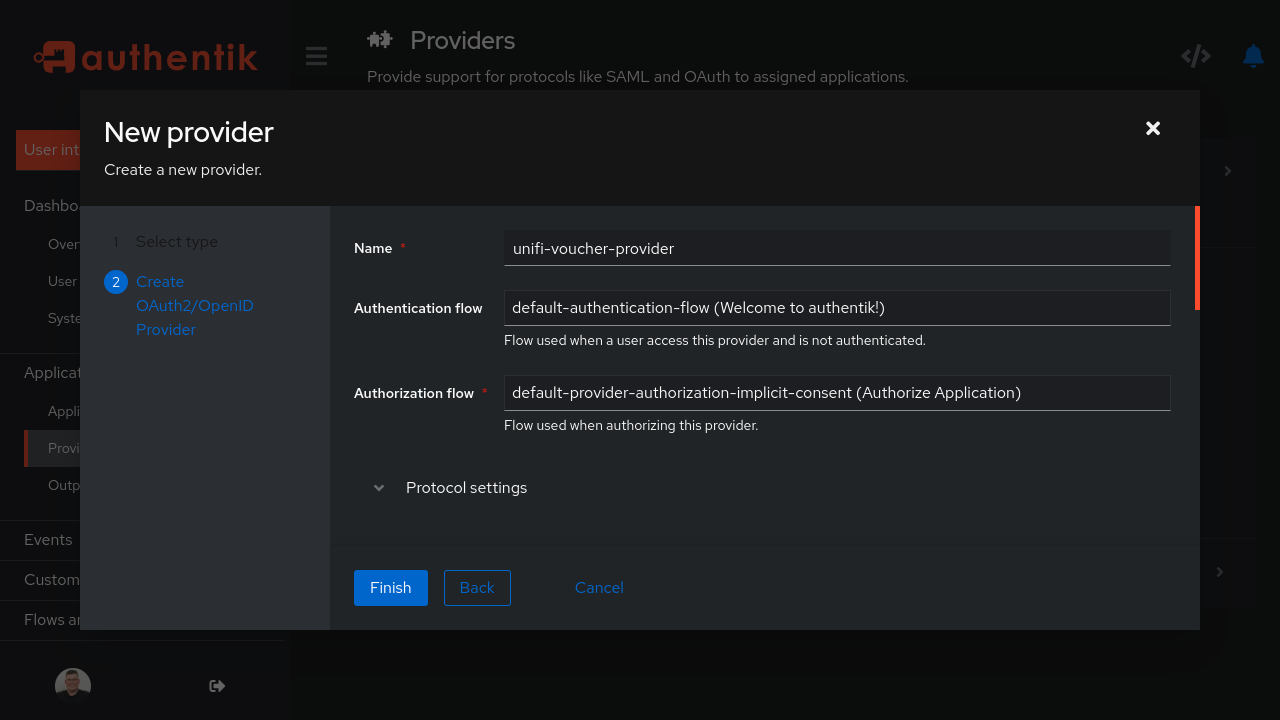
Task: Cancel creating the new provider
Action: click(x=599, y=588)
